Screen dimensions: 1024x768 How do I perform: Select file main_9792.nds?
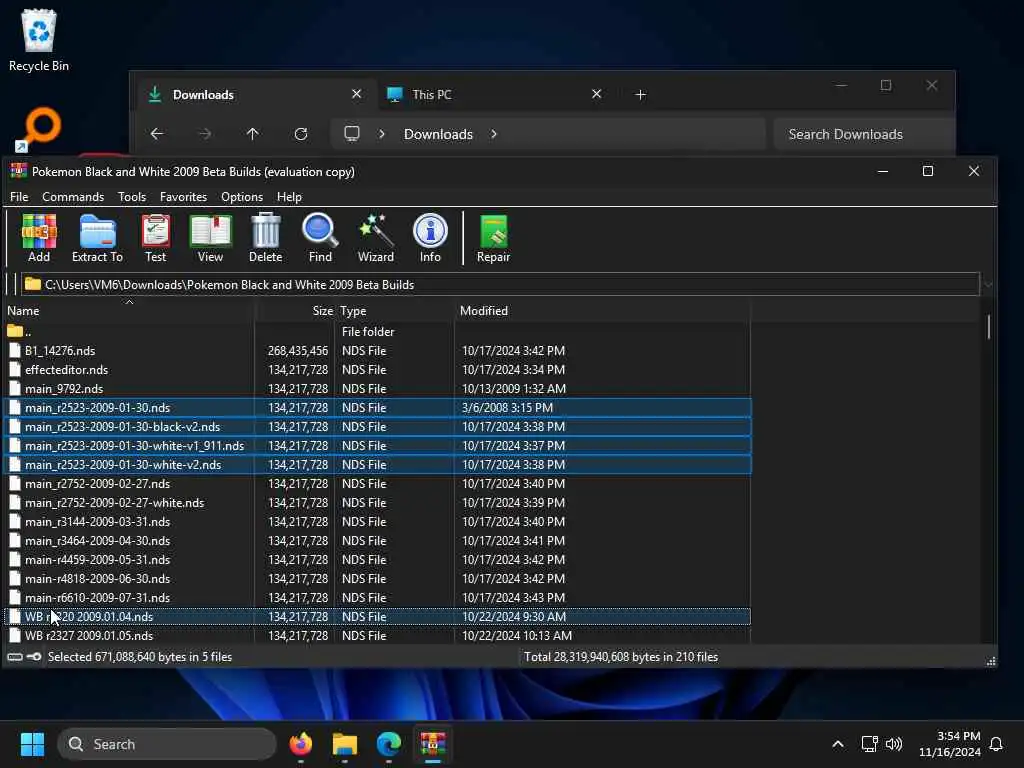pos(377,389)
